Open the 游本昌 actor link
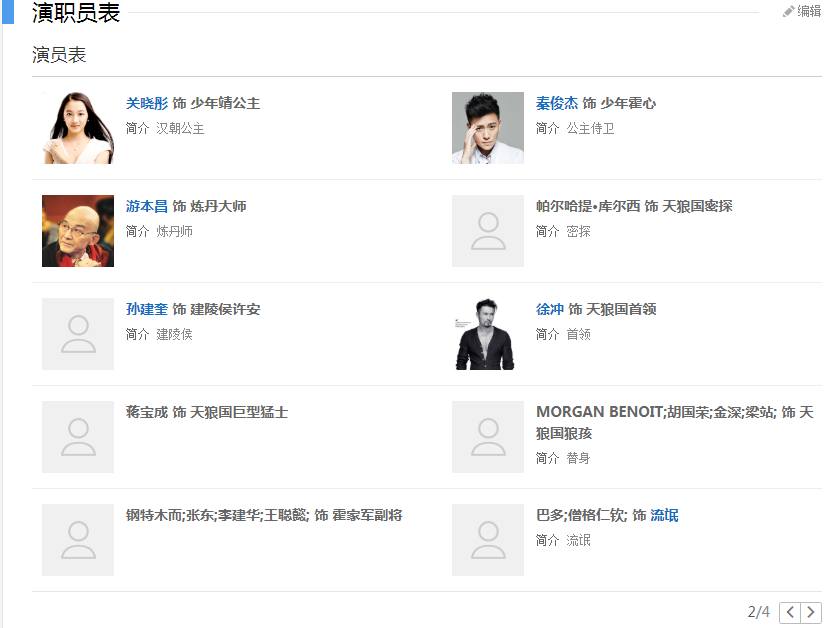Viewport: 840px width, 628px height. 147,206
